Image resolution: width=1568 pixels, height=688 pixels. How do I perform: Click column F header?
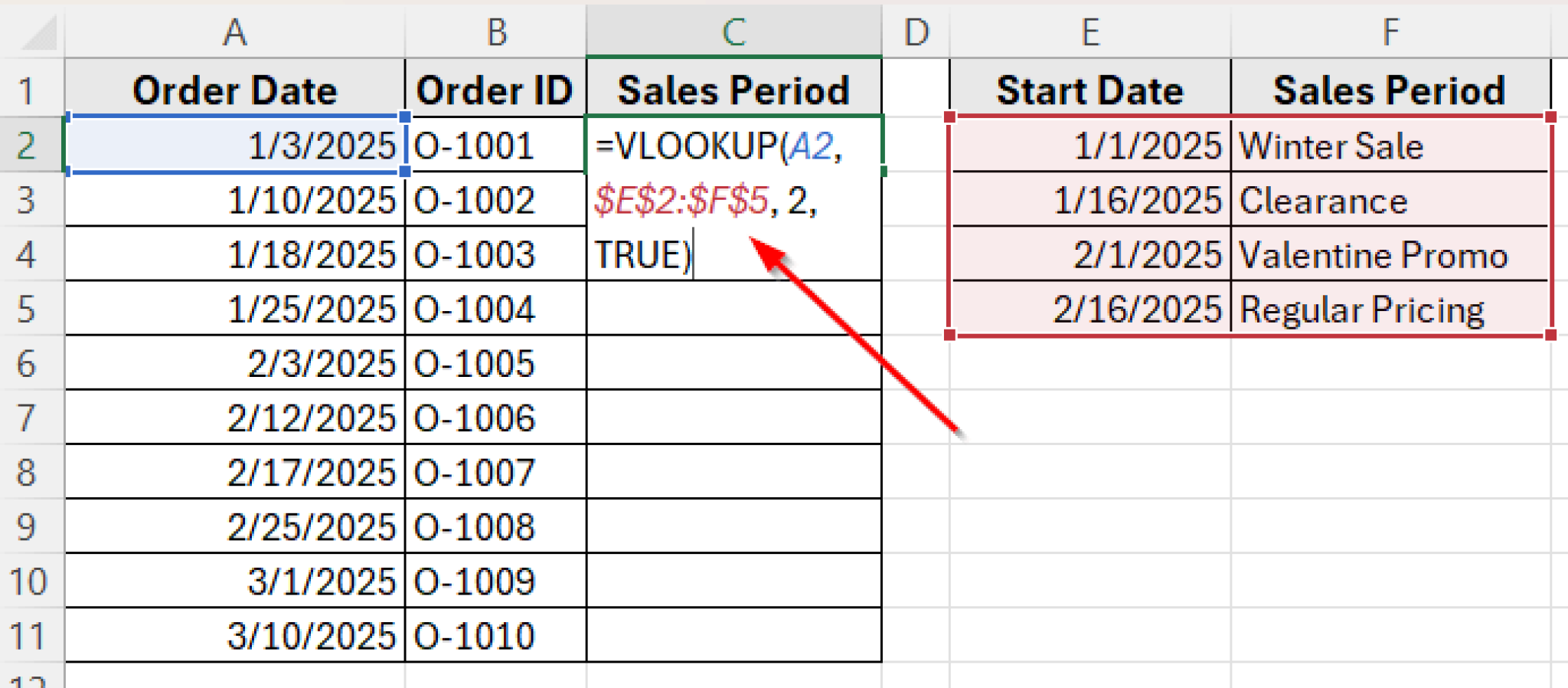[x=1390, y=32]
